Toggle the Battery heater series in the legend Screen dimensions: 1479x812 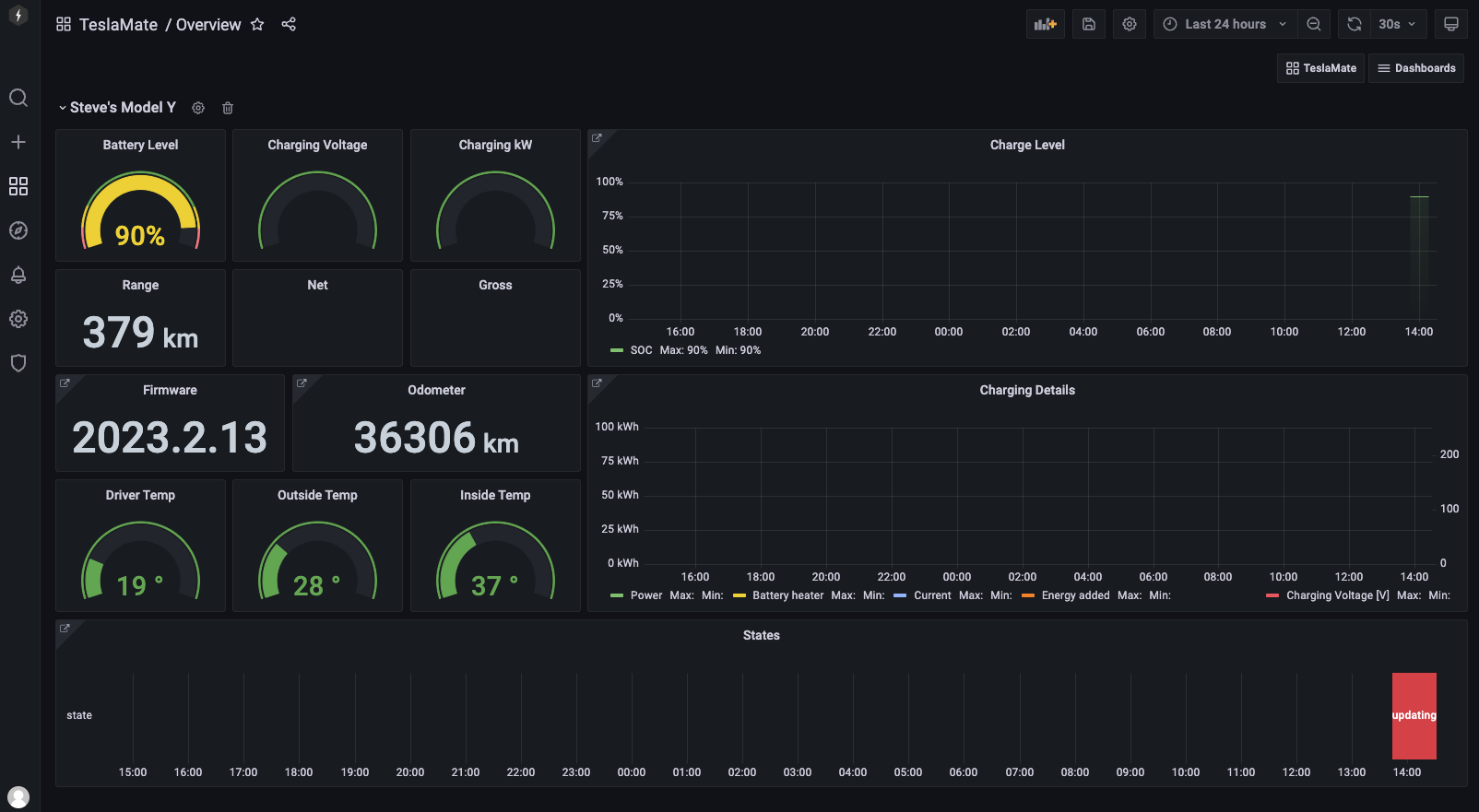787,595
